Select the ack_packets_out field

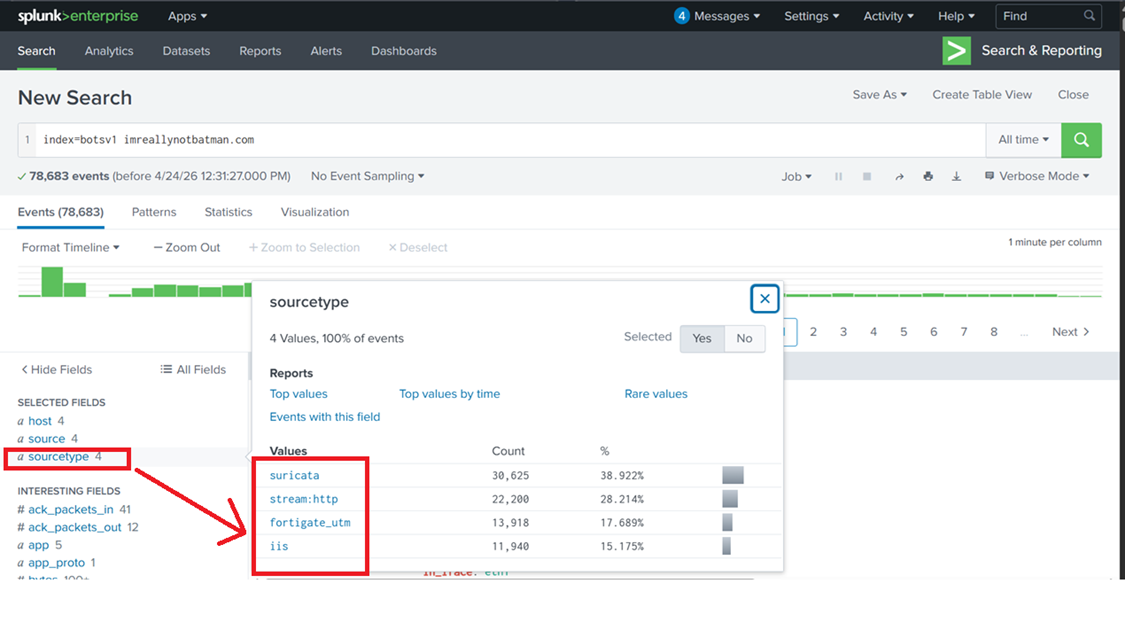tap(75, 527)
